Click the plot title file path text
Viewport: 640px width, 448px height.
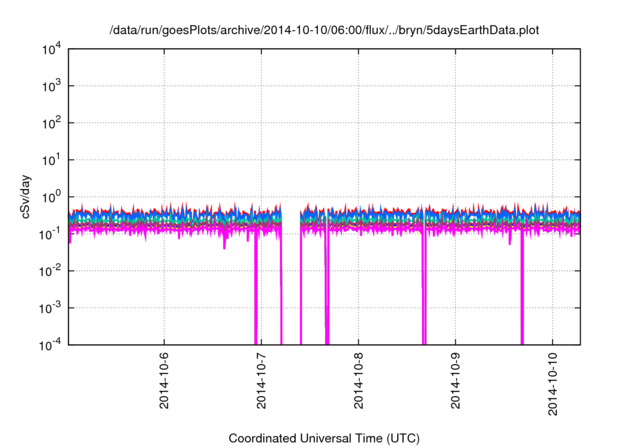(324, 30)
